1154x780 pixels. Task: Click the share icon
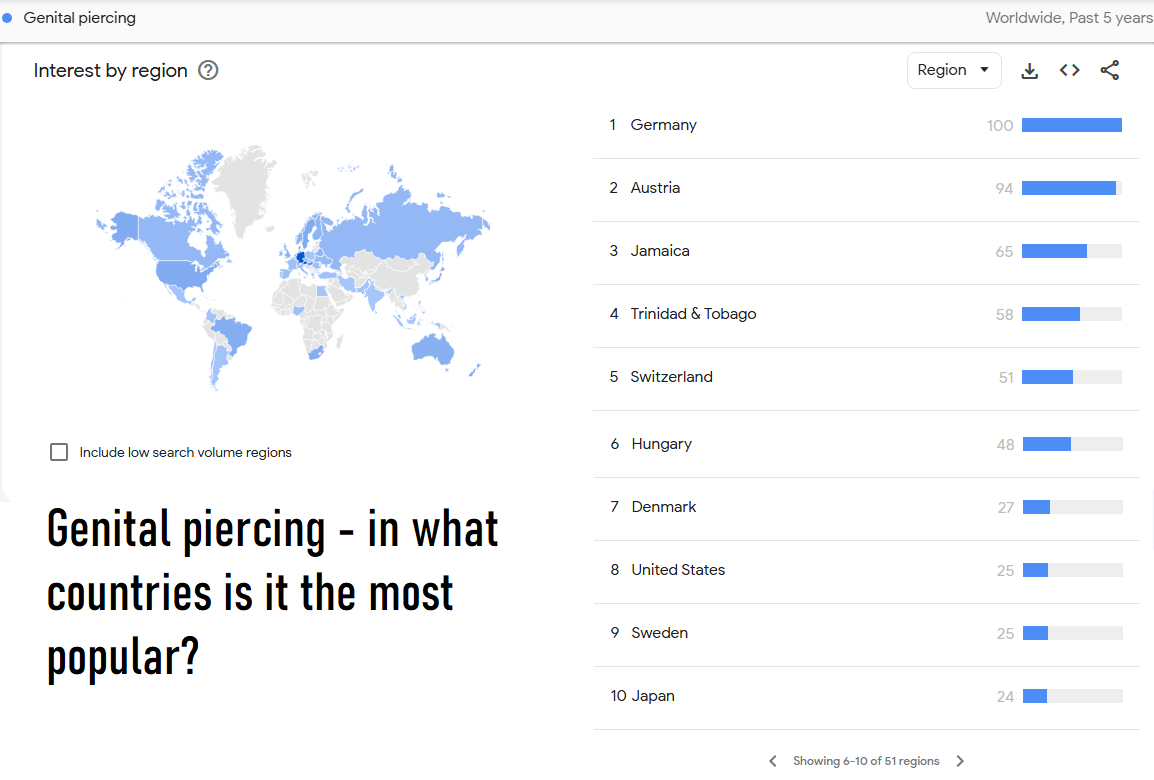(1110, 71)
